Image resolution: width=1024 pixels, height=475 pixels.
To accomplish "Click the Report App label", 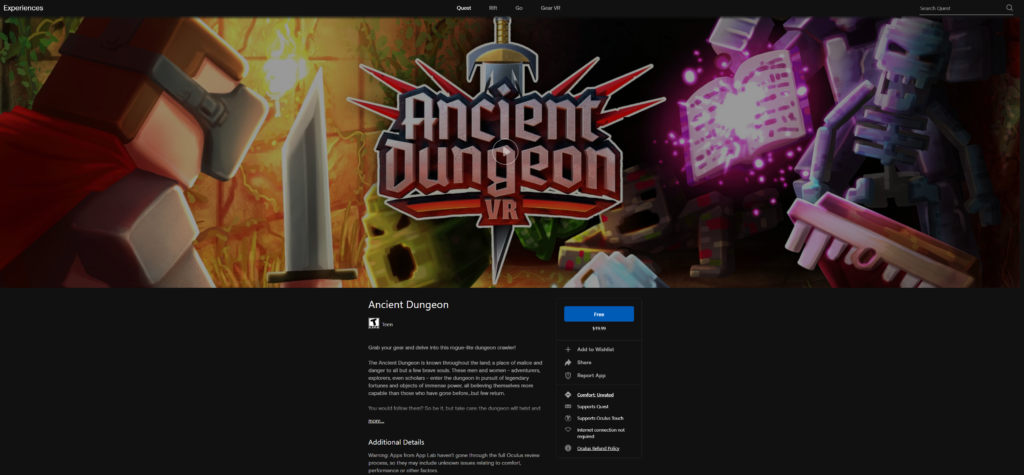I will coord(591,376).
